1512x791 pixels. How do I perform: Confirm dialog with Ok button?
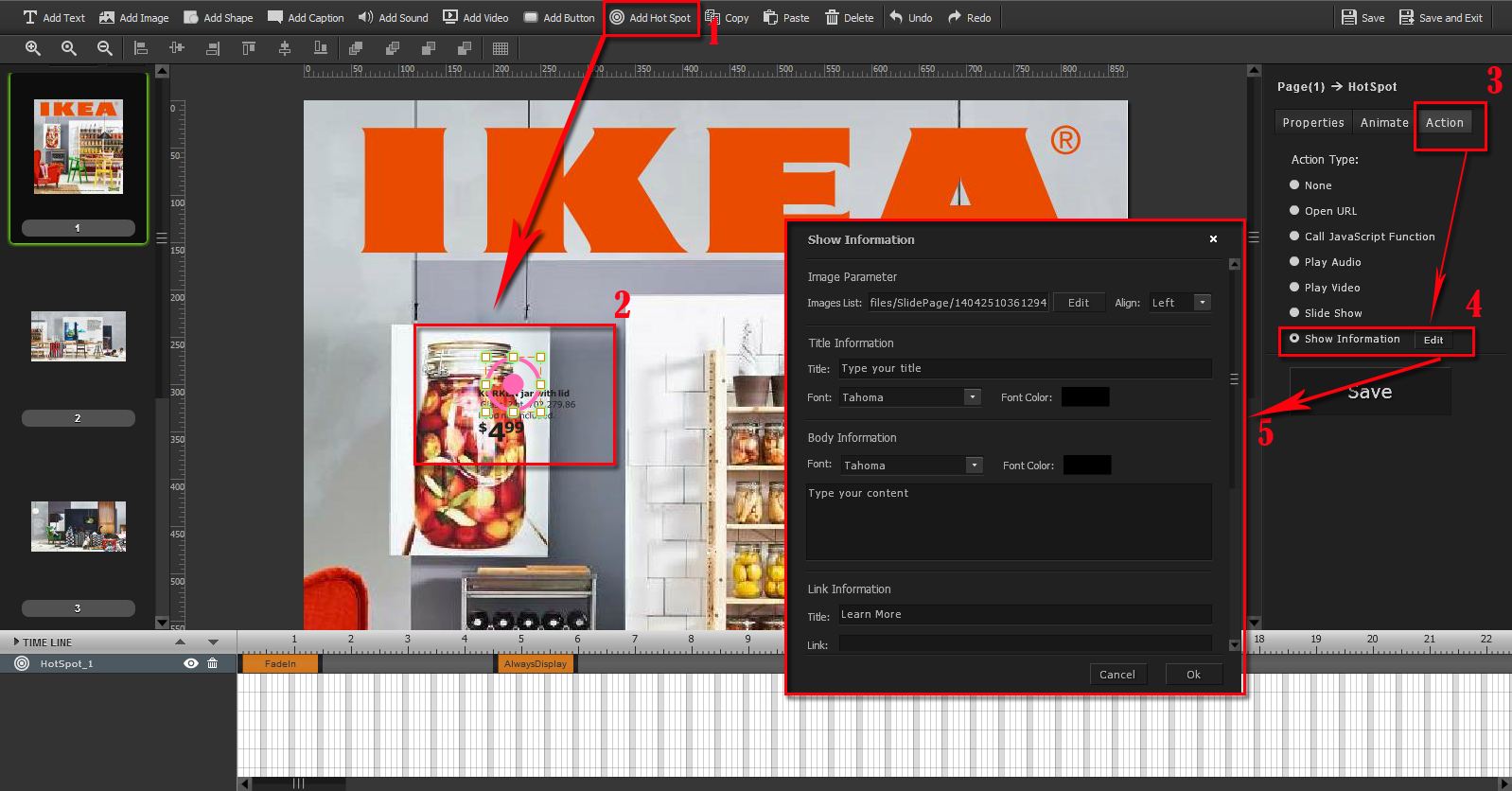tap(1194, 675)
